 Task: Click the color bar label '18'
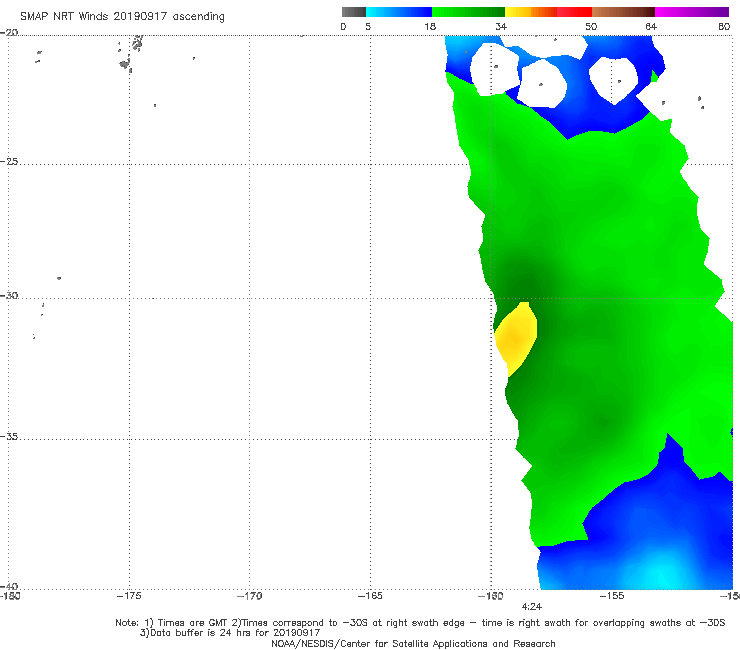[x=430, y=27]
